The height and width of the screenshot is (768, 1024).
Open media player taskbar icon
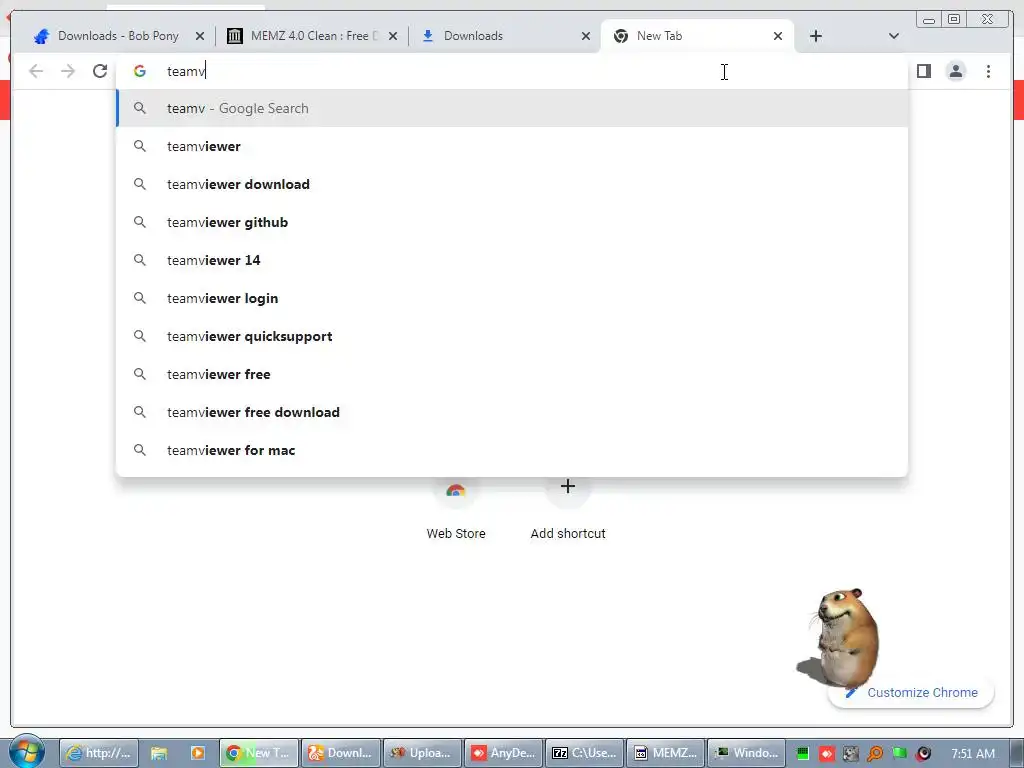click(x=197, y=753)
